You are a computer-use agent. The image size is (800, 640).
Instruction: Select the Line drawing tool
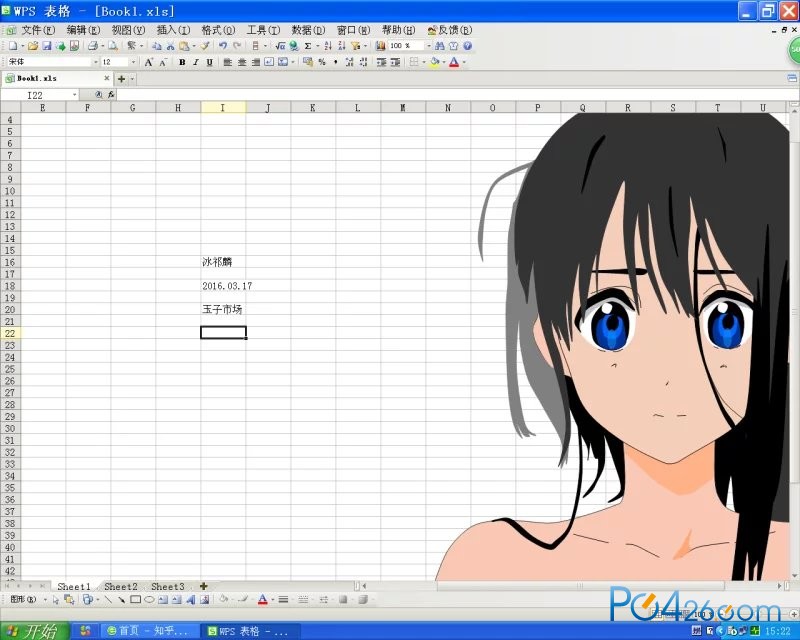point(108,600)
